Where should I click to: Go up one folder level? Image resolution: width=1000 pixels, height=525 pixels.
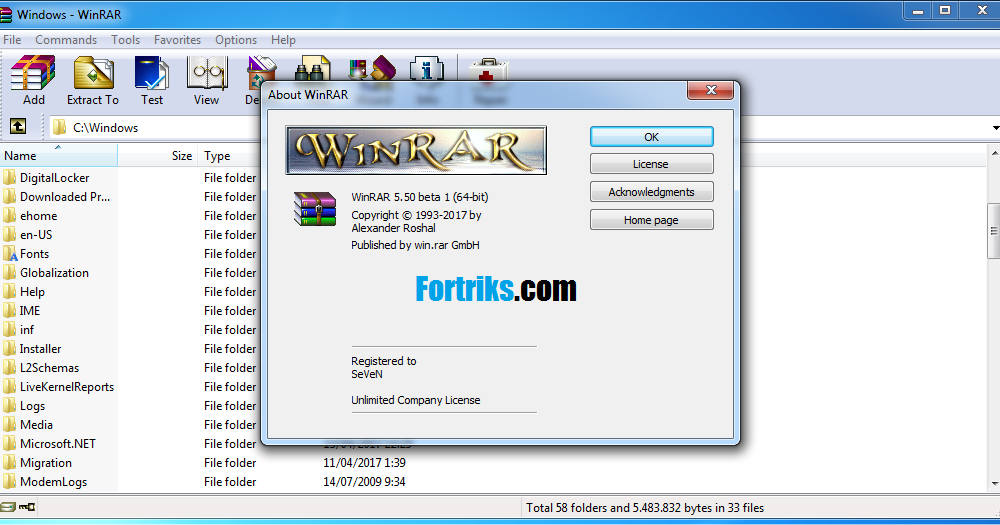(18, 126)
